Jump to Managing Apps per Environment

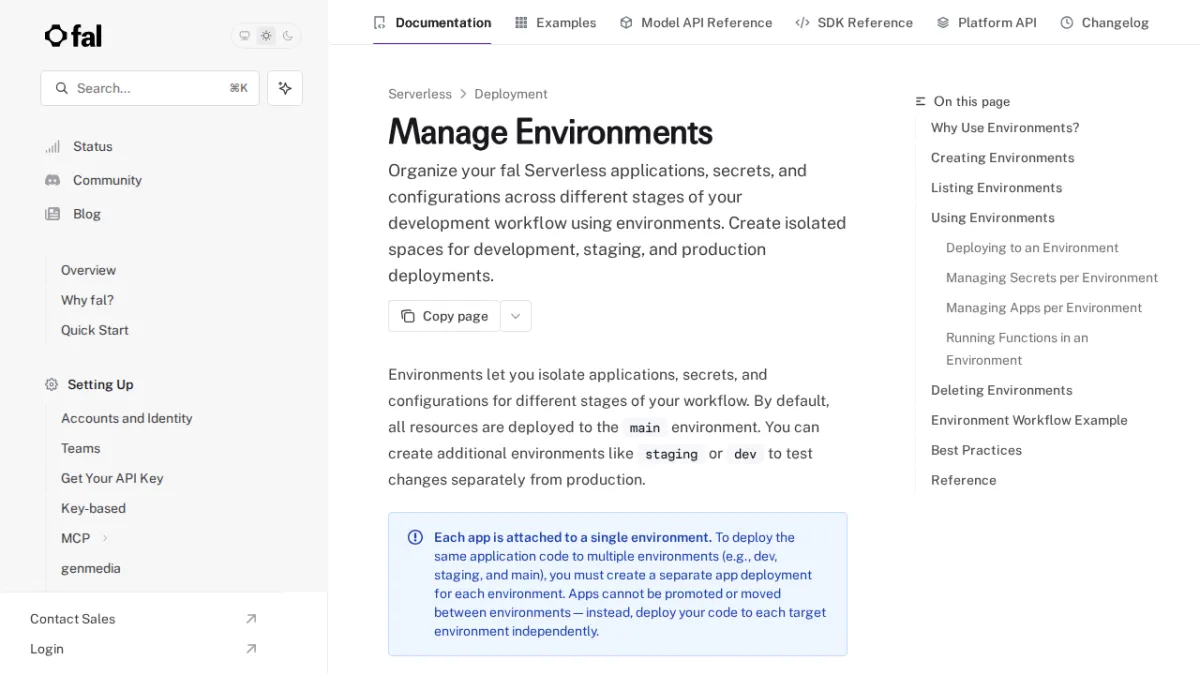[1044, 308]
